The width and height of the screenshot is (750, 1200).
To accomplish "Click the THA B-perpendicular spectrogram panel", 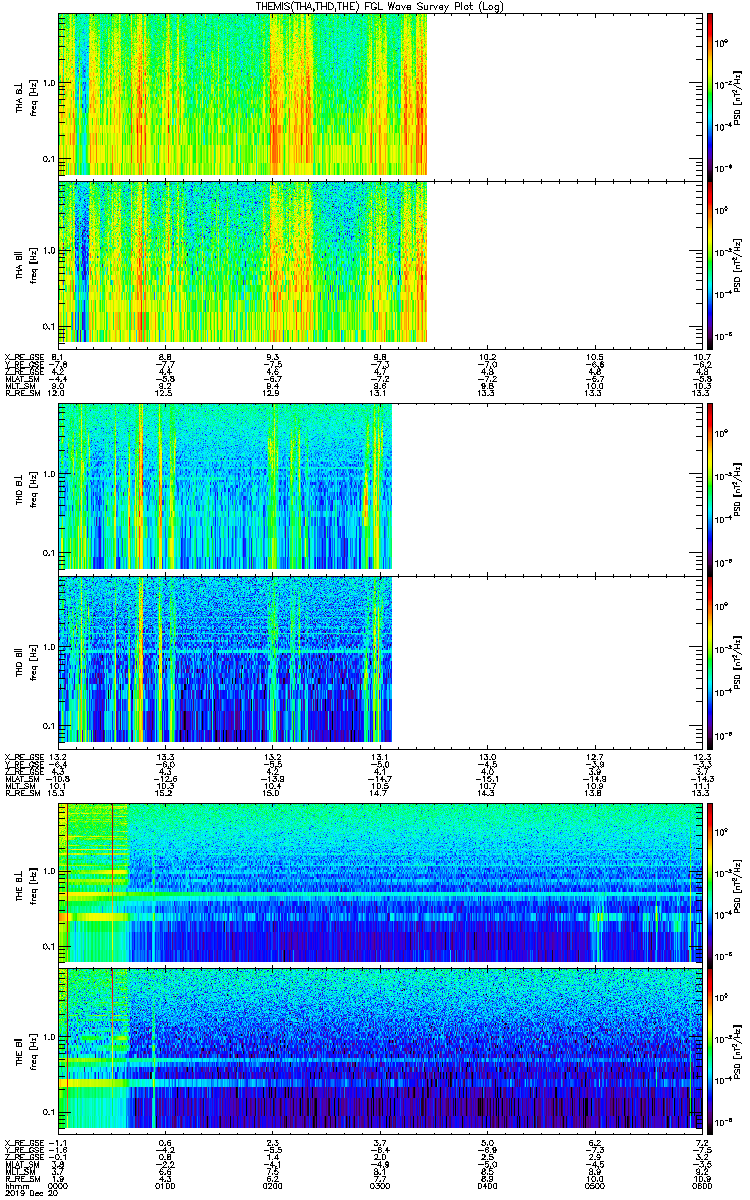I will pos(379,95).
